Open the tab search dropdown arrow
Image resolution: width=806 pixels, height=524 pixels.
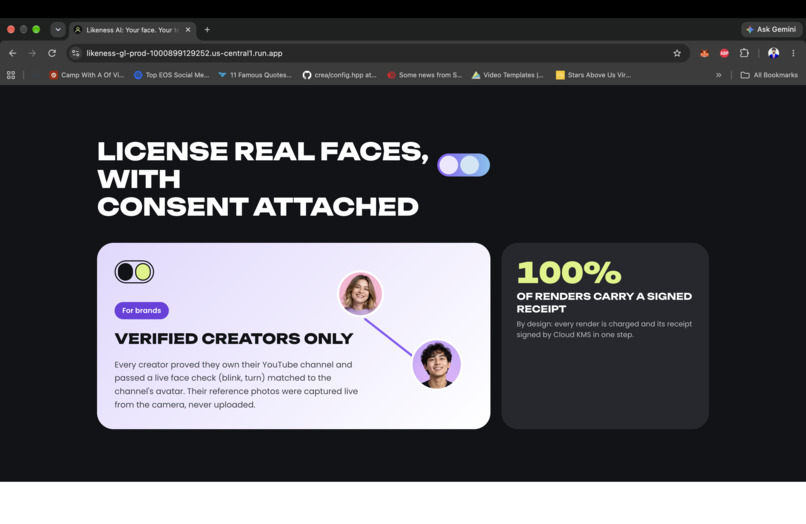coord(58,30)
